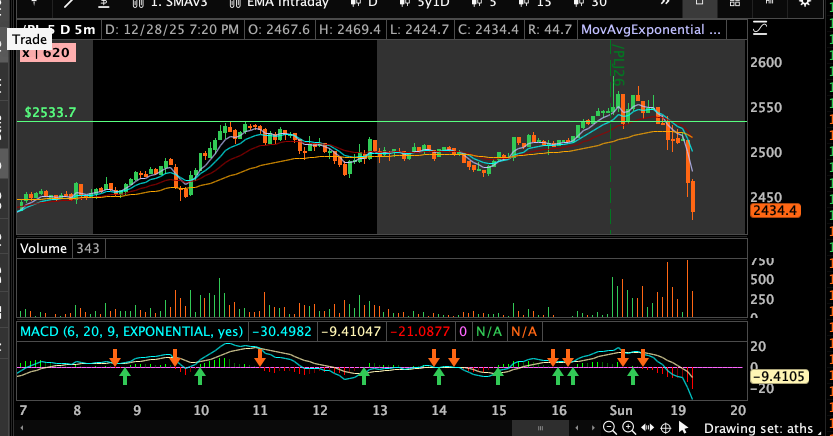This screenshot has width=833, height=436.
Task: Click scroll right arrow beside zoom icons
Action: point(593,428)
